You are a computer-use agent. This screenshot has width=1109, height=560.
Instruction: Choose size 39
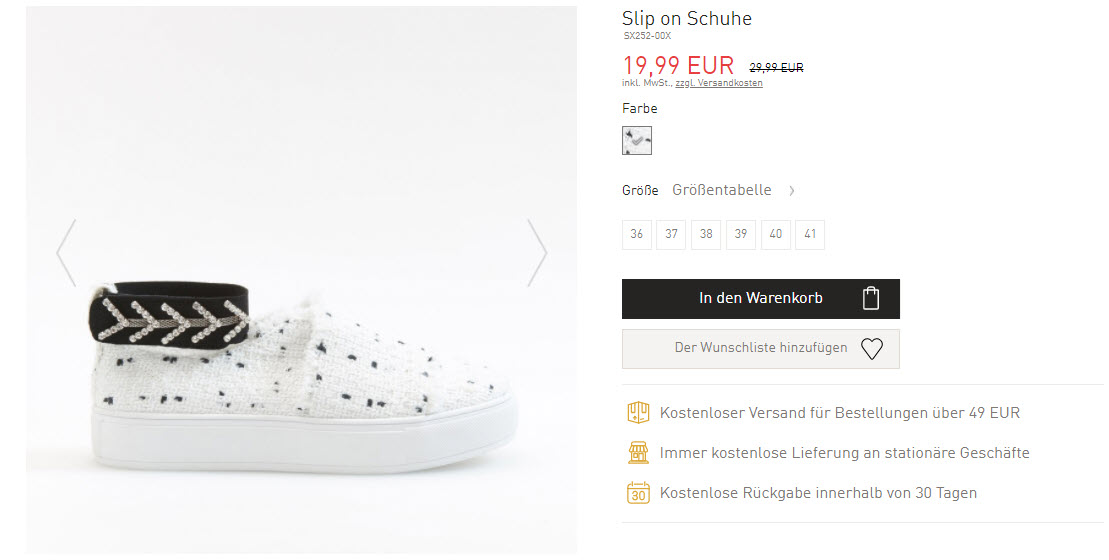tap(741, 234)
